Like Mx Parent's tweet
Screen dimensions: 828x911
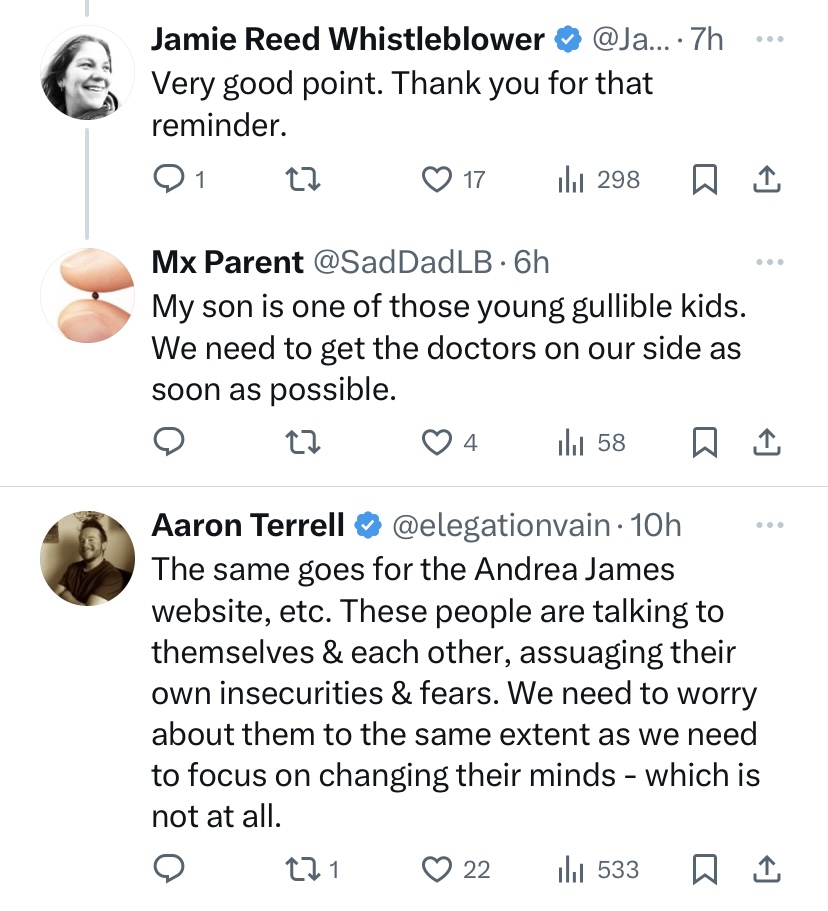coord(436,442)
